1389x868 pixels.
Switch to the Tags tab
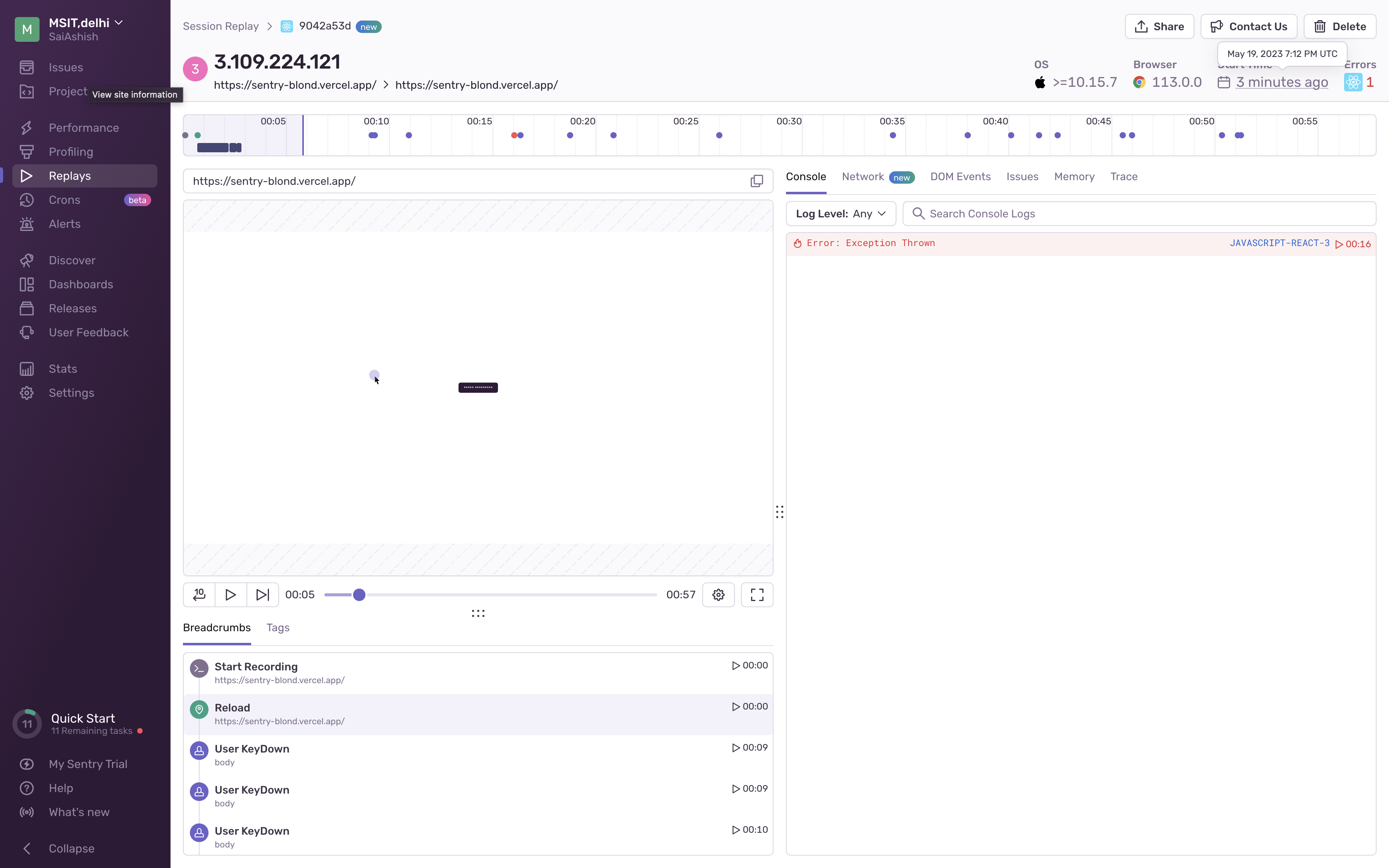click(278, 627)
